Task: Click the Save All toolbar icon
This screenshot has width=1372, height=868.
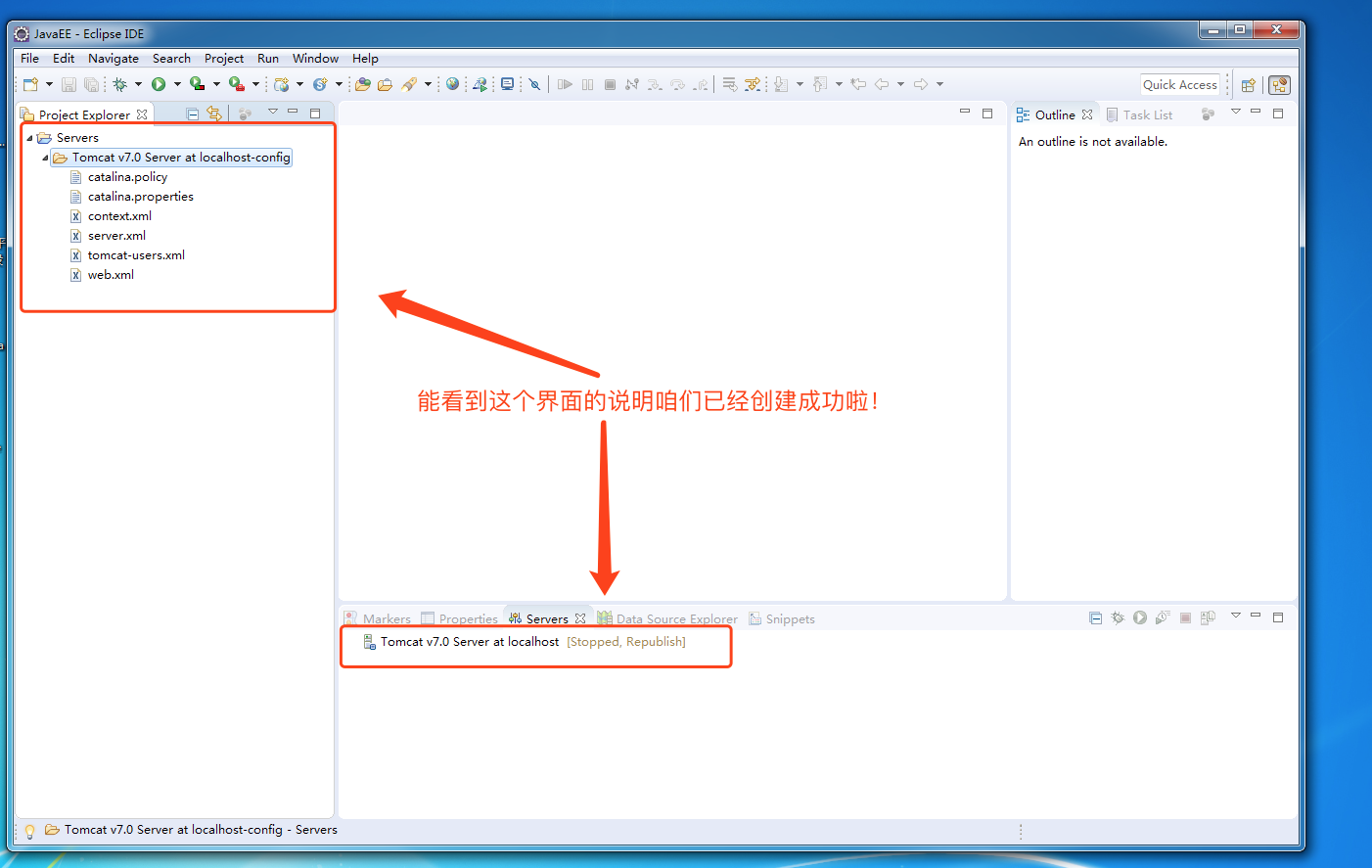Action: click(x=91, y=84)
